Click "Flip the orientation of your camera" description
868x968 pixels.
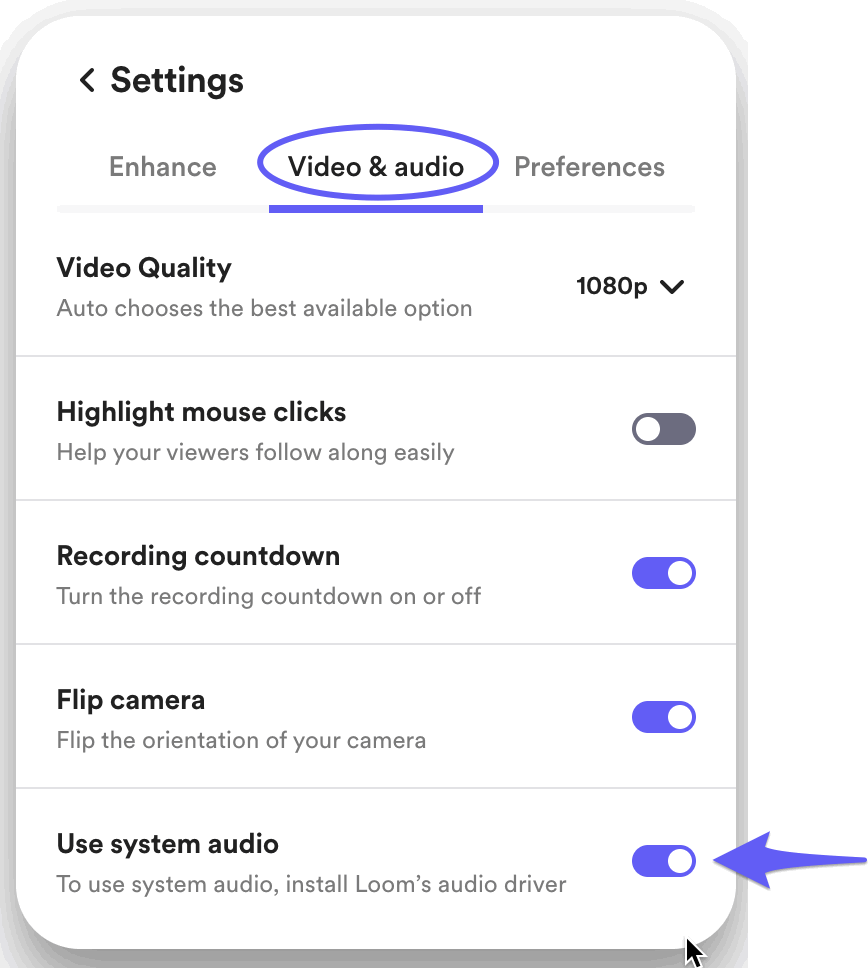point(241,741)
